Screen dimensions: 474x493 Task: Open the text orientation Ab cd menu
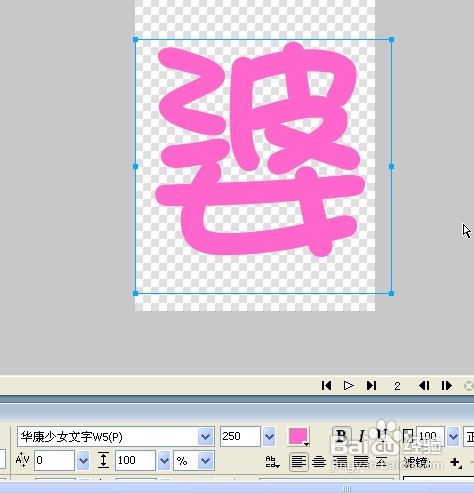272,462
